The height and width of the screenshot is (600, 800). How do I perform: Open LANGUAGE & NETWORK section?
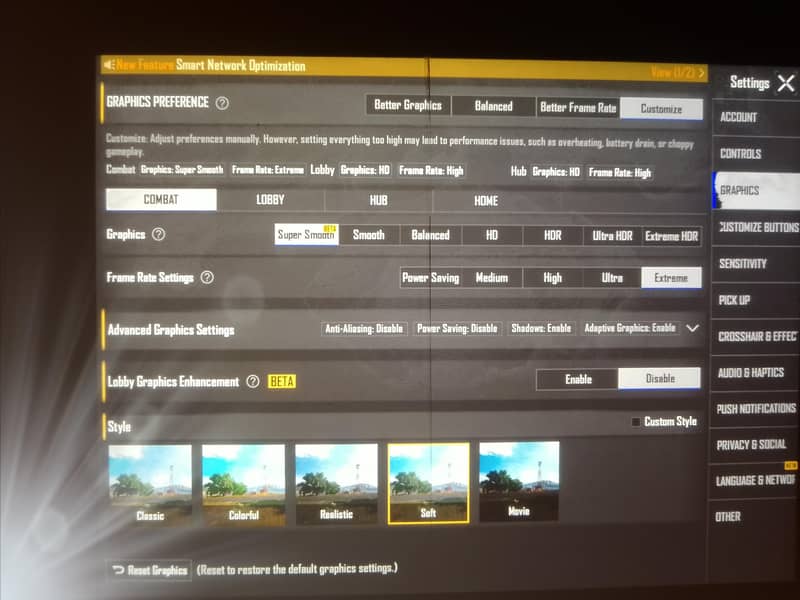755,481
